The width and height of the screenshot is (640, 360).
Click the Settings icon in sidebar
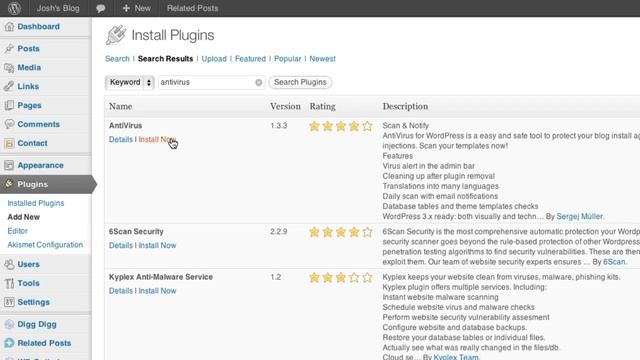[x=9, y=302]
